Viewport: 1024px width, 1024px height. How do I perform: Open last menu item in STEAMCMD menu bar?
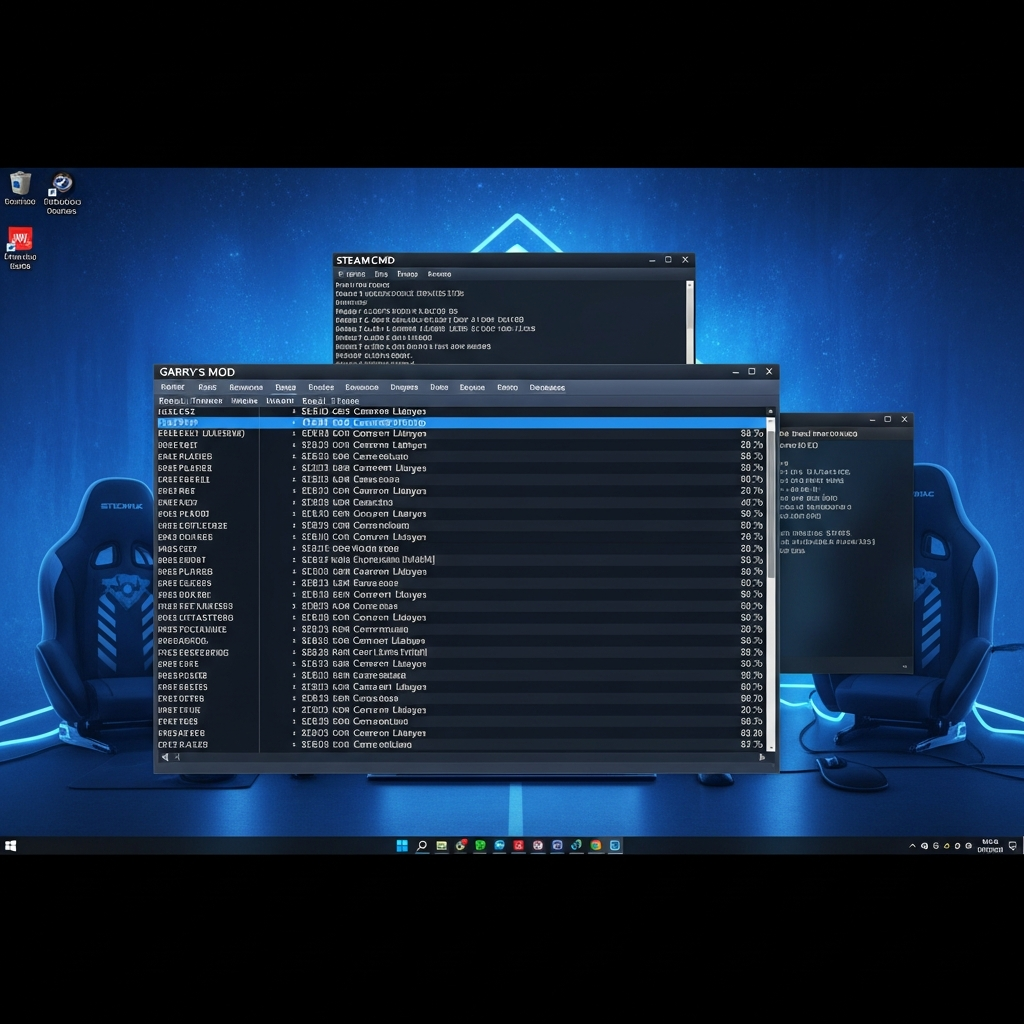440,274
